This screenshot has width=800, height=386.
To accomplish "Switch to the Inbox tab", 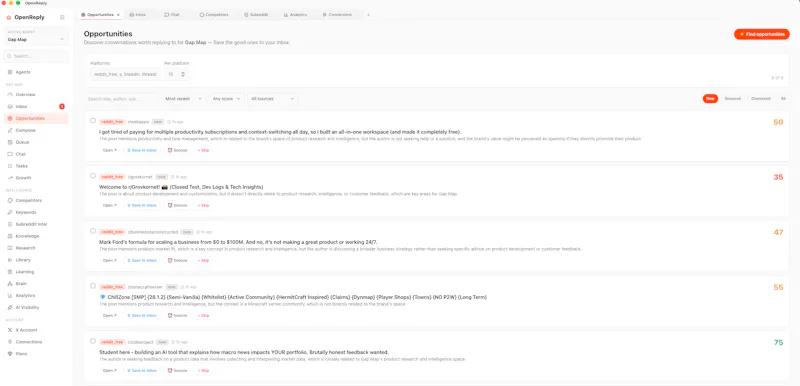I will click(138, 15).
